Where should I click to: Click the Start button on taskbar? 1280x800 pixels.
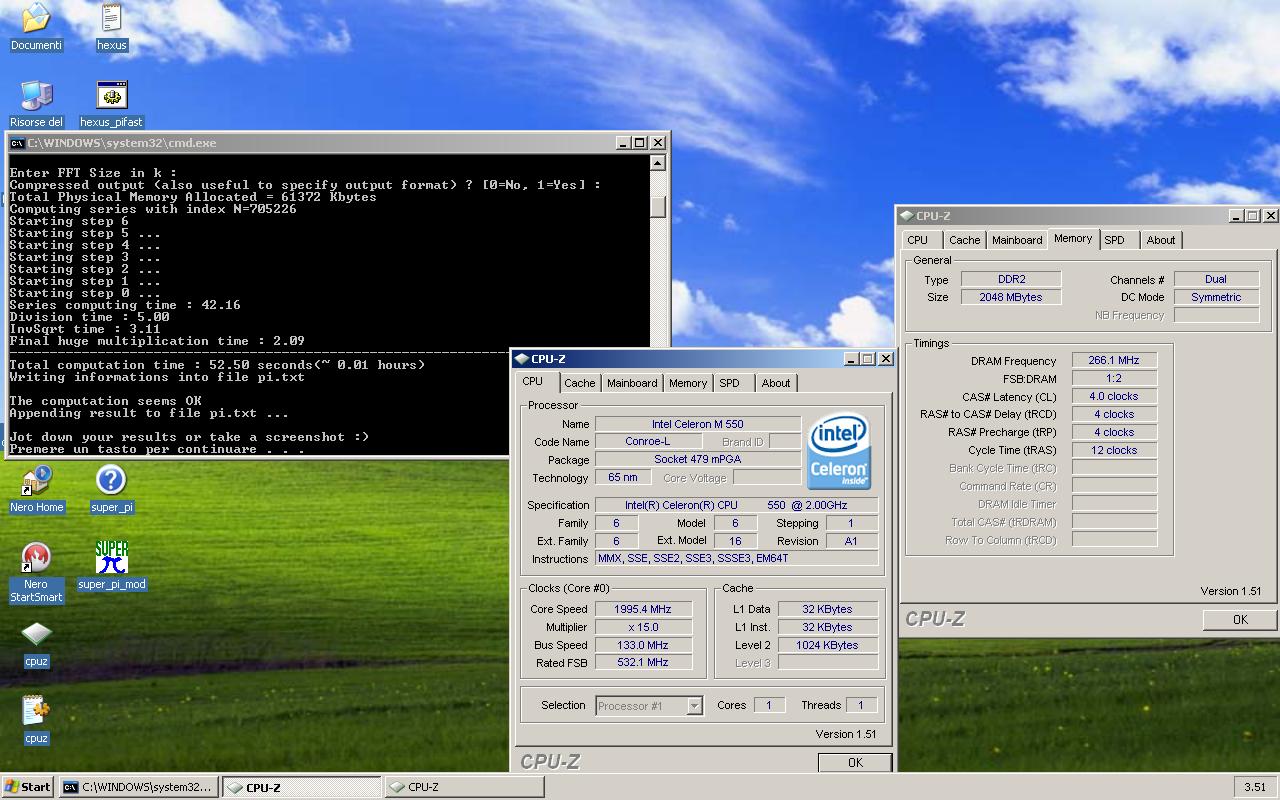pos(27,787)
